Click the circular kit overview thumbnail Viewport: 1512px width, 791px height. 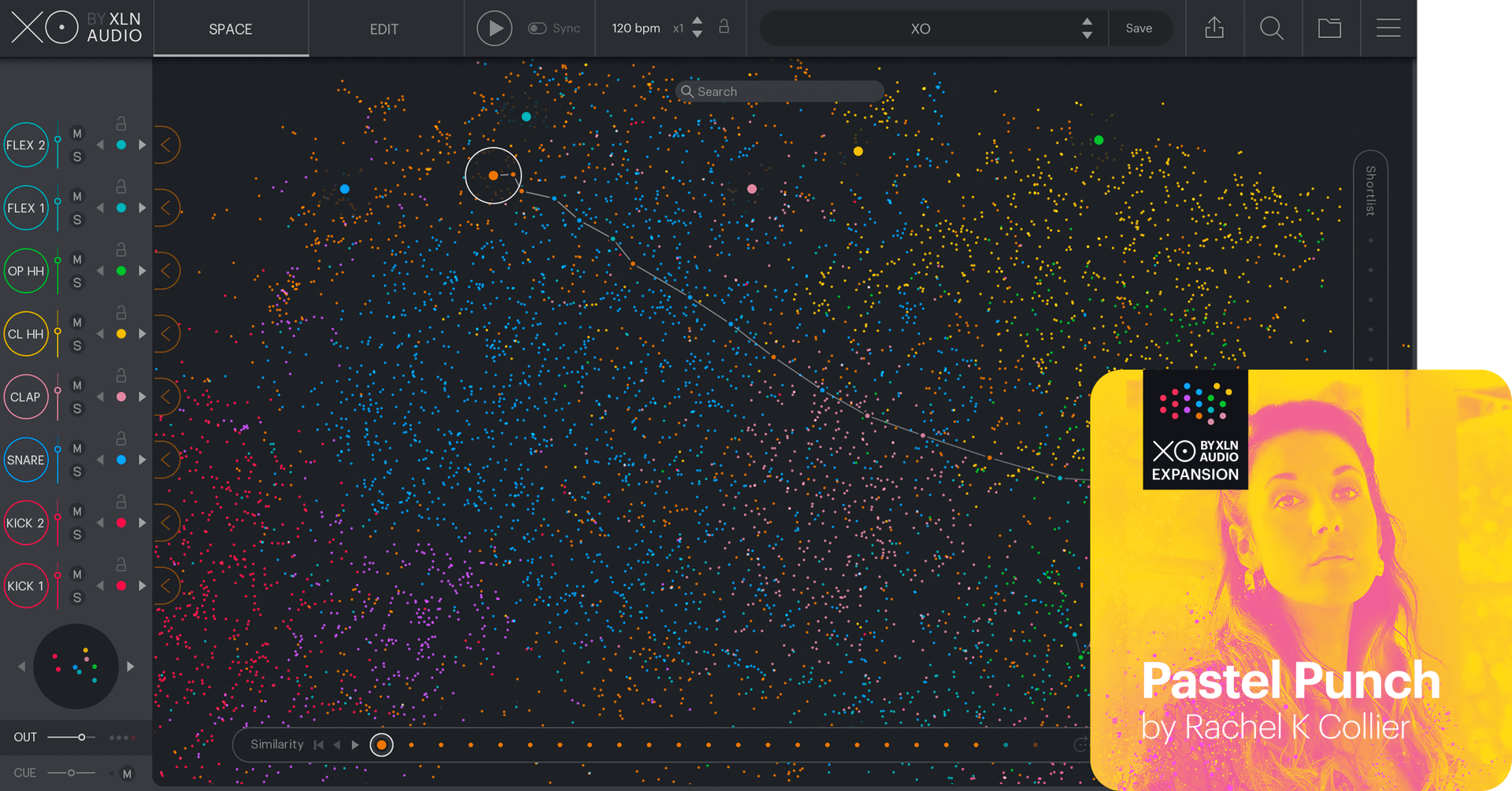76,667
